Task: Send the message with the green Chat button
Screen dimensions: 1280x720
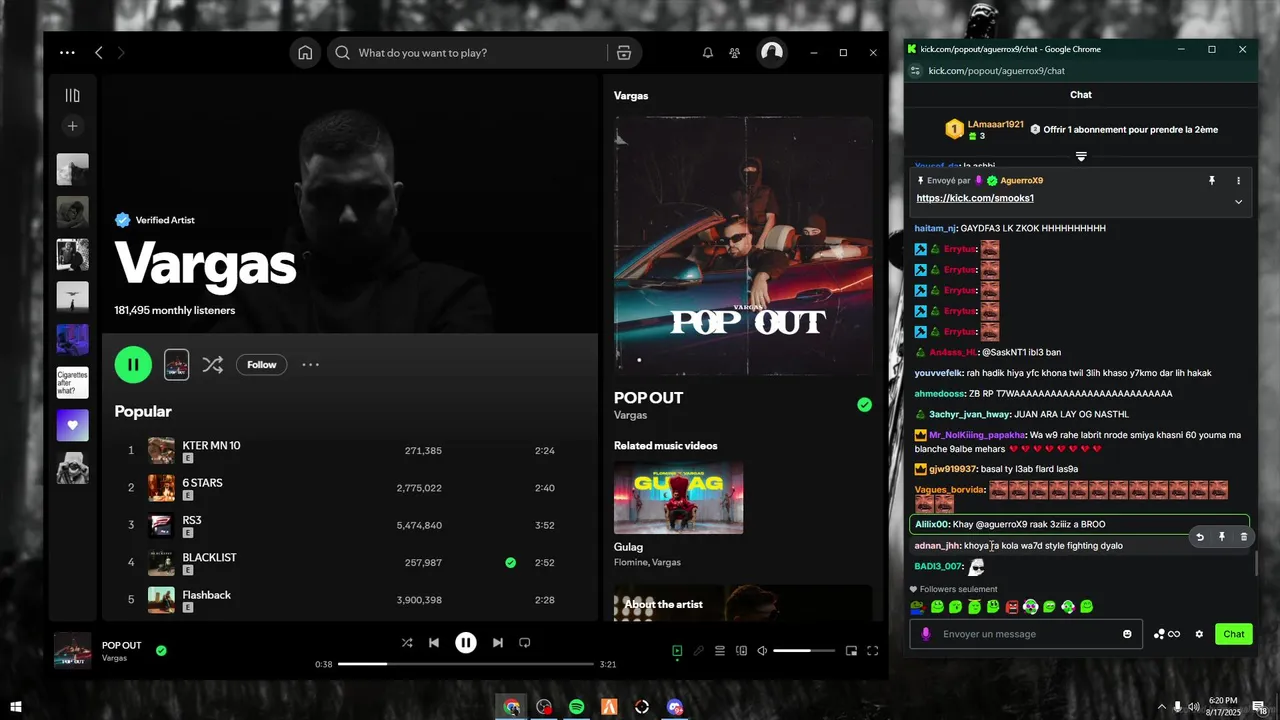Action: click(1234, 634)
